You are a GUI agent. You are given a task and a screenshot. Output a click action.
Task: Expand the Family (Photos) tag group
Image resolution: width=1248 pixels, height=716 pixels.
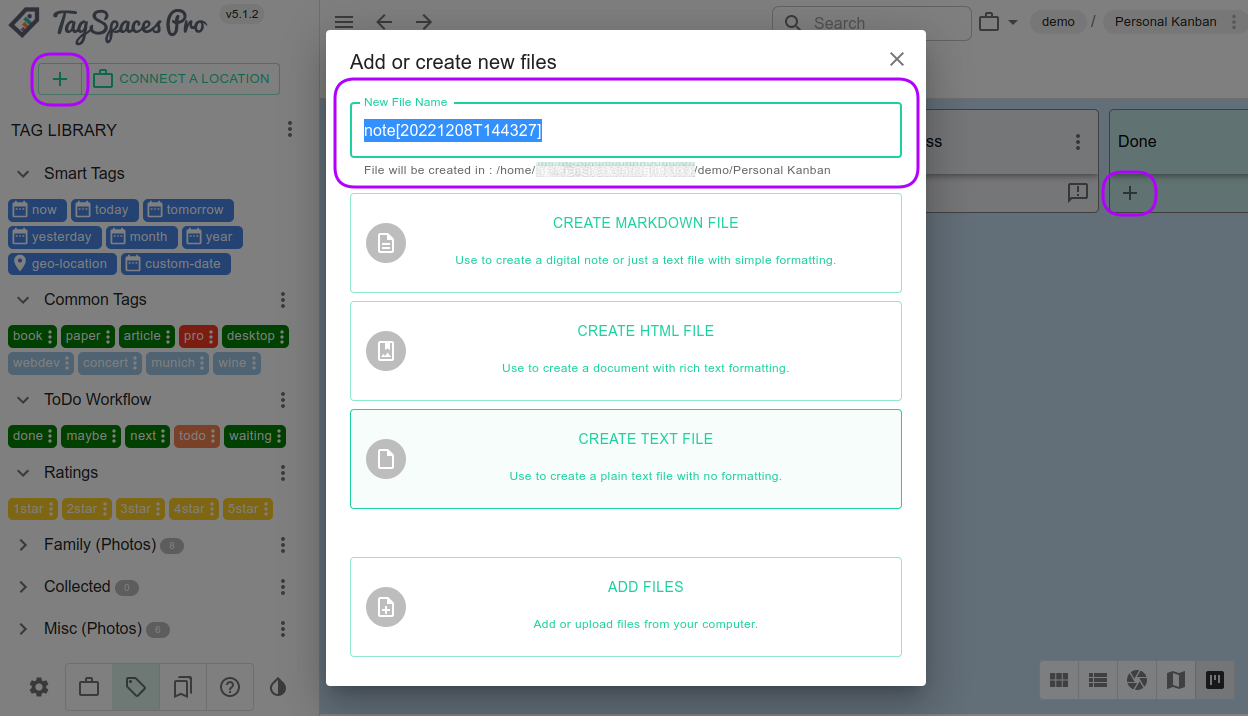[22, 544]
